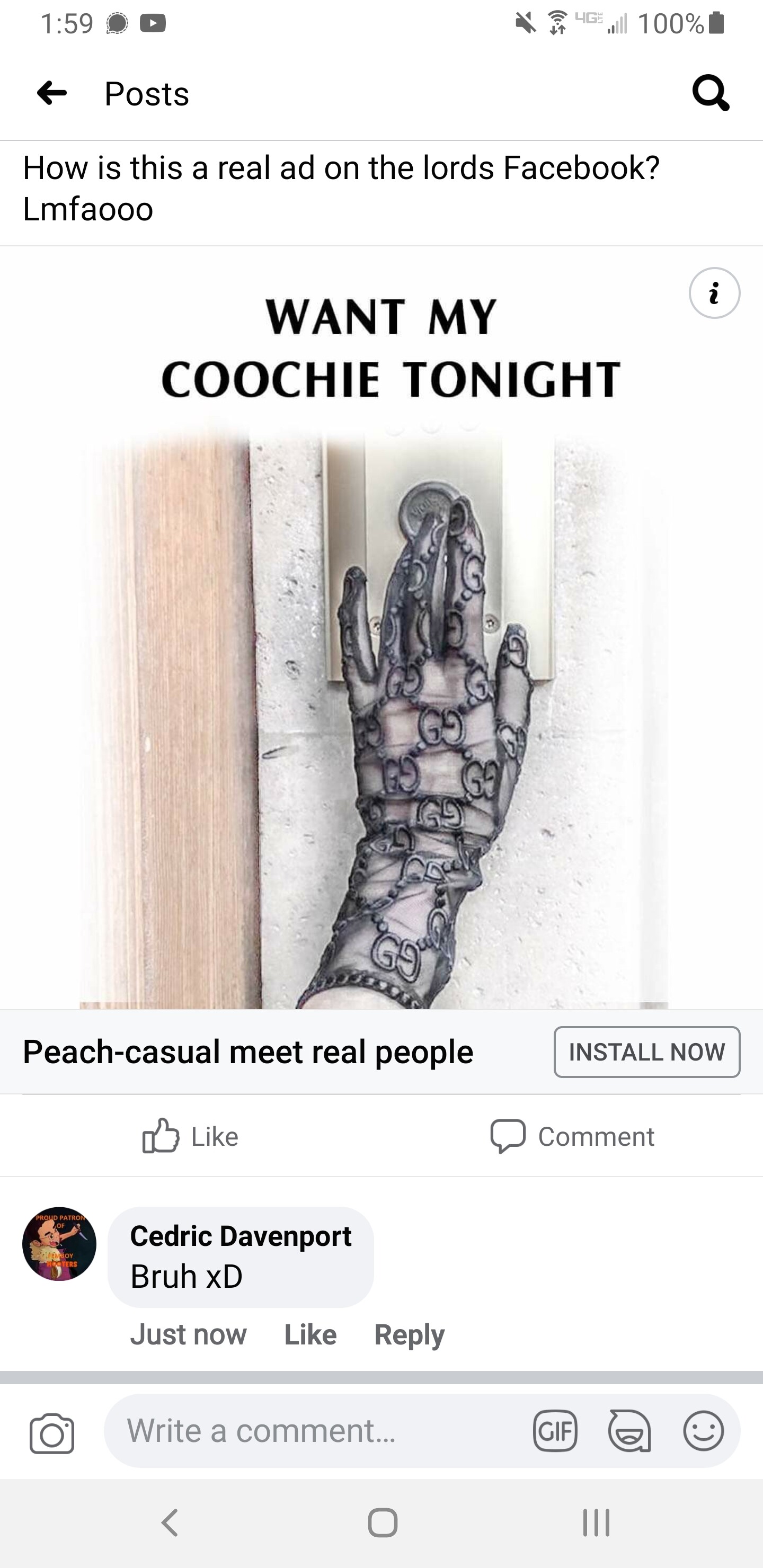Open the sticker picker icon
The image size is (763, 1568).
[629, 1430]
